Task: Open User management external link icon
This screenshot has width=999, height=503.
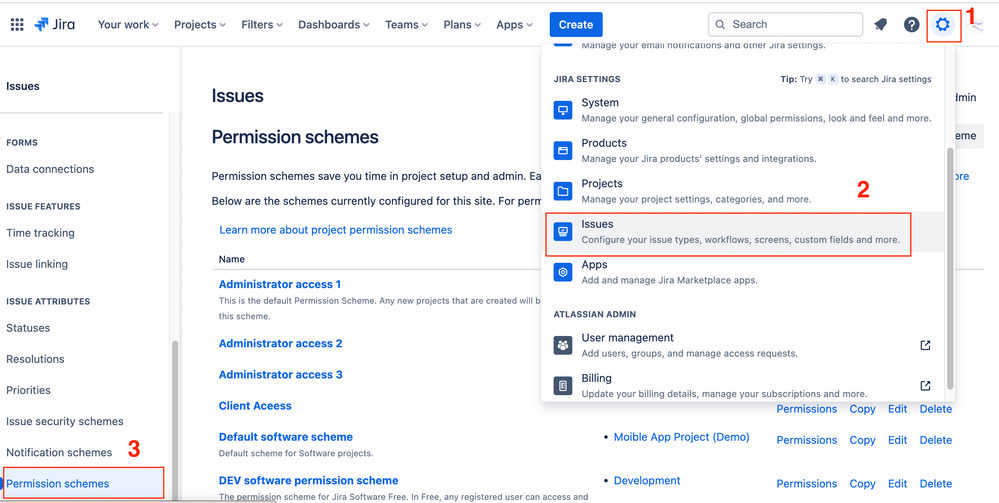Action: 926,345
